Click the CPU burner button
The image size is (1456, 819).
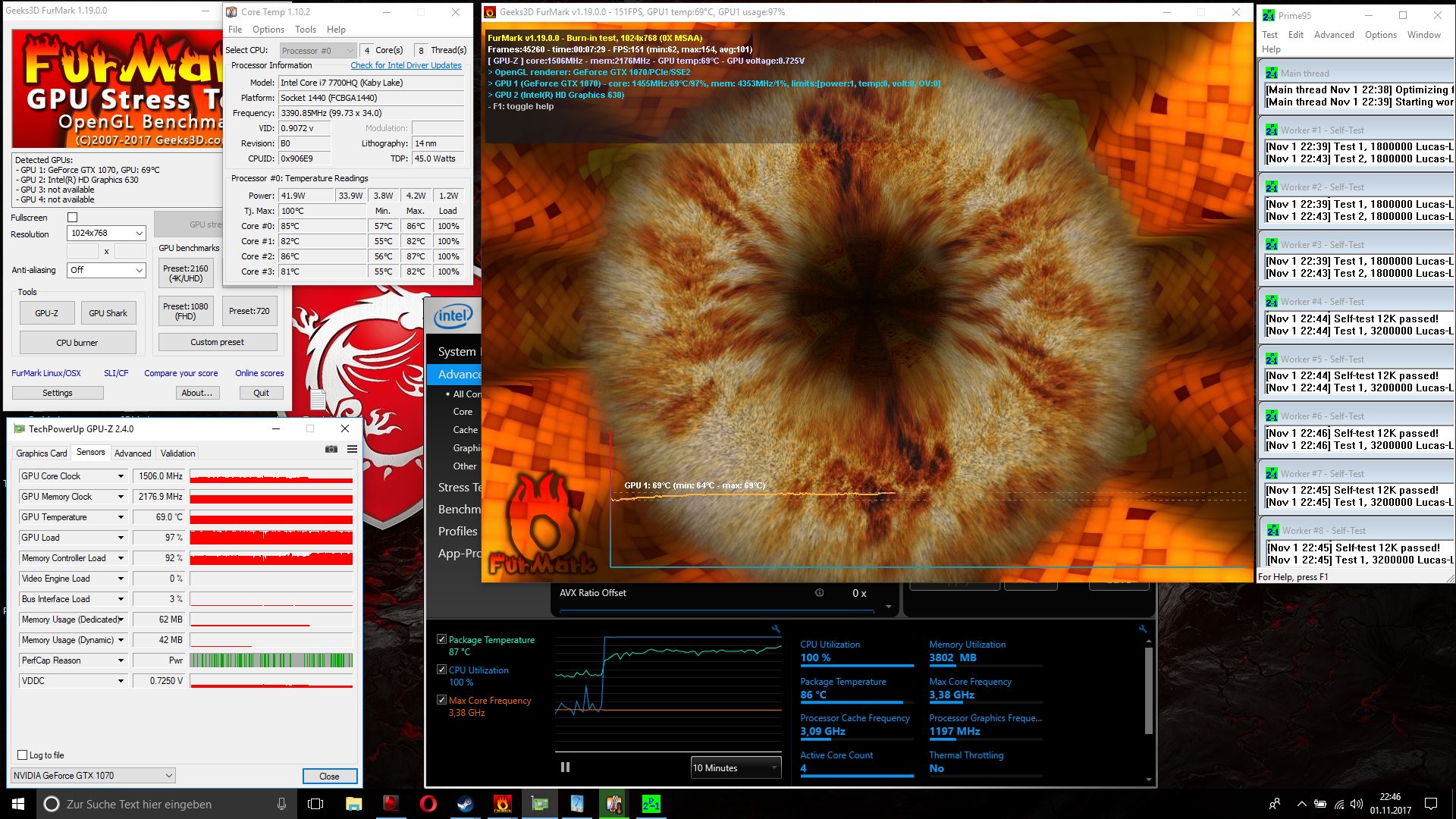click(77, 343)
